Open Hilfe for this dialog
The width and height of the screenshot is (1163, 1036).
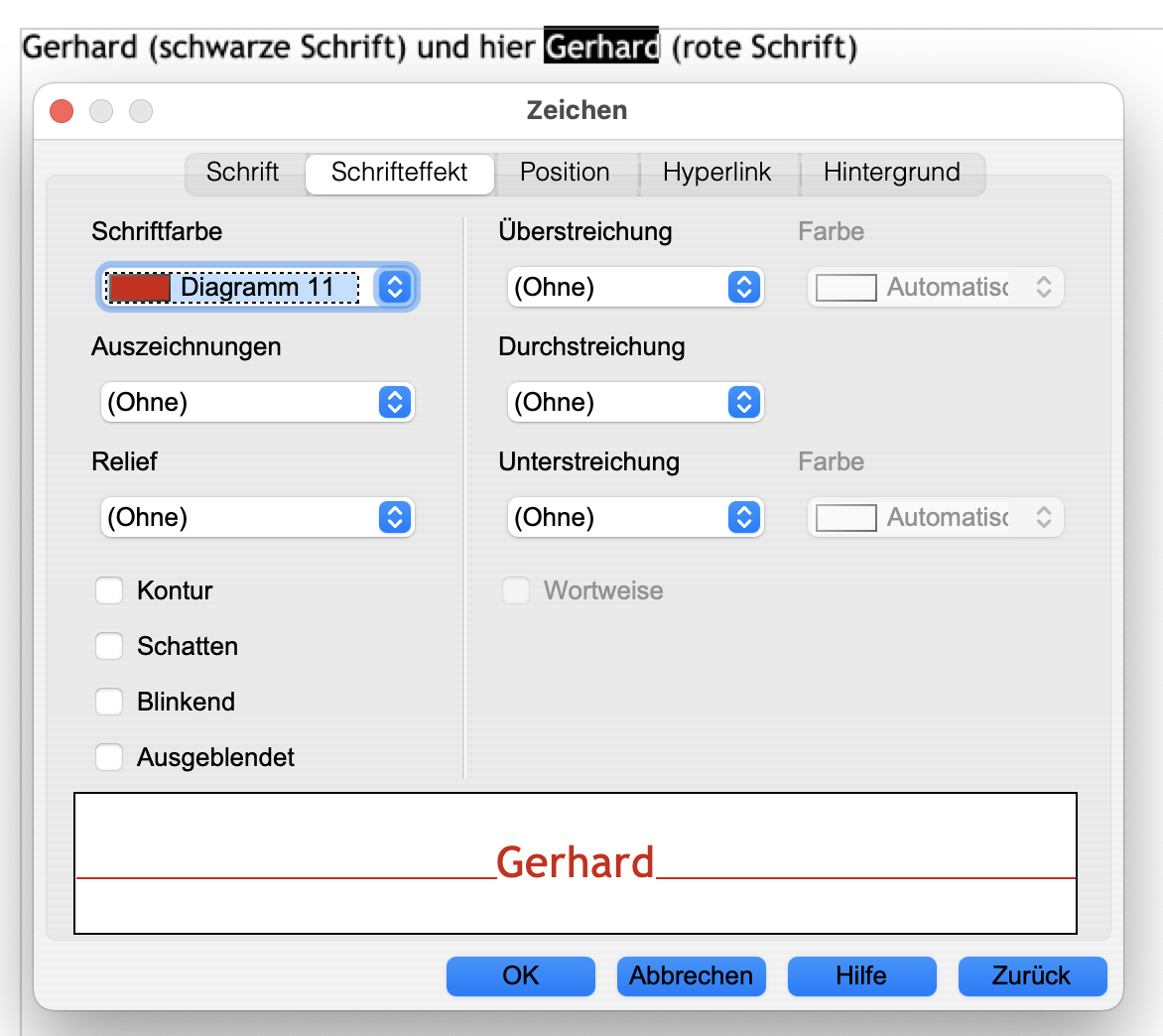coord(861,976)
